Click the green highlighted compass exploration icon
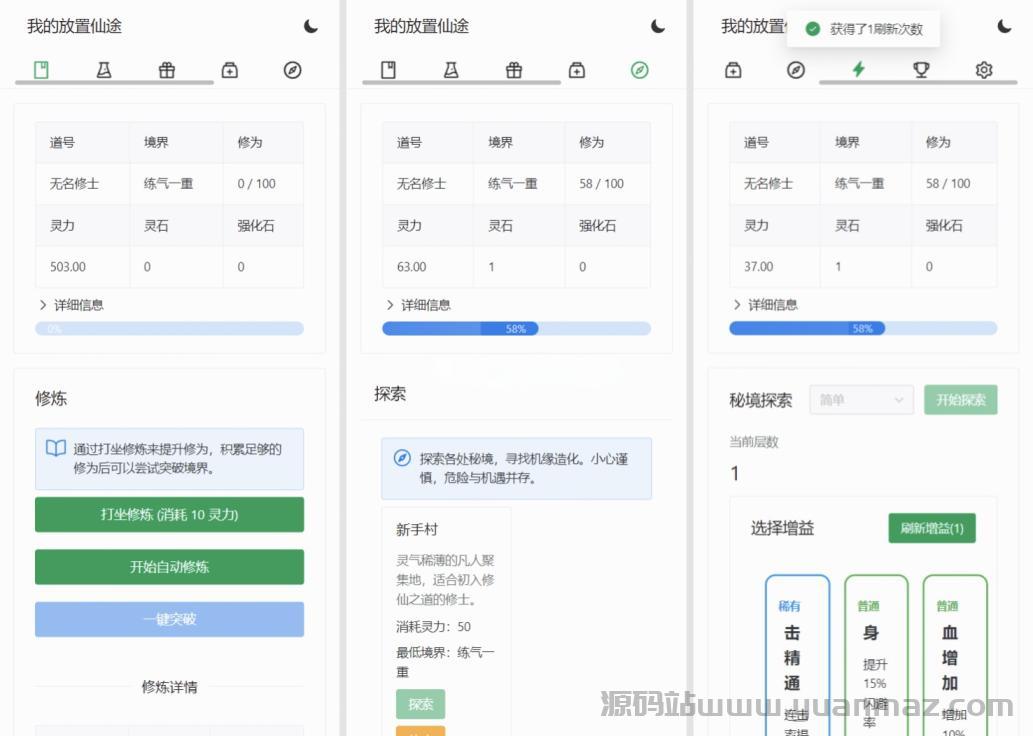The width and height of the screenshot is (1033, 736). [640, 70]
